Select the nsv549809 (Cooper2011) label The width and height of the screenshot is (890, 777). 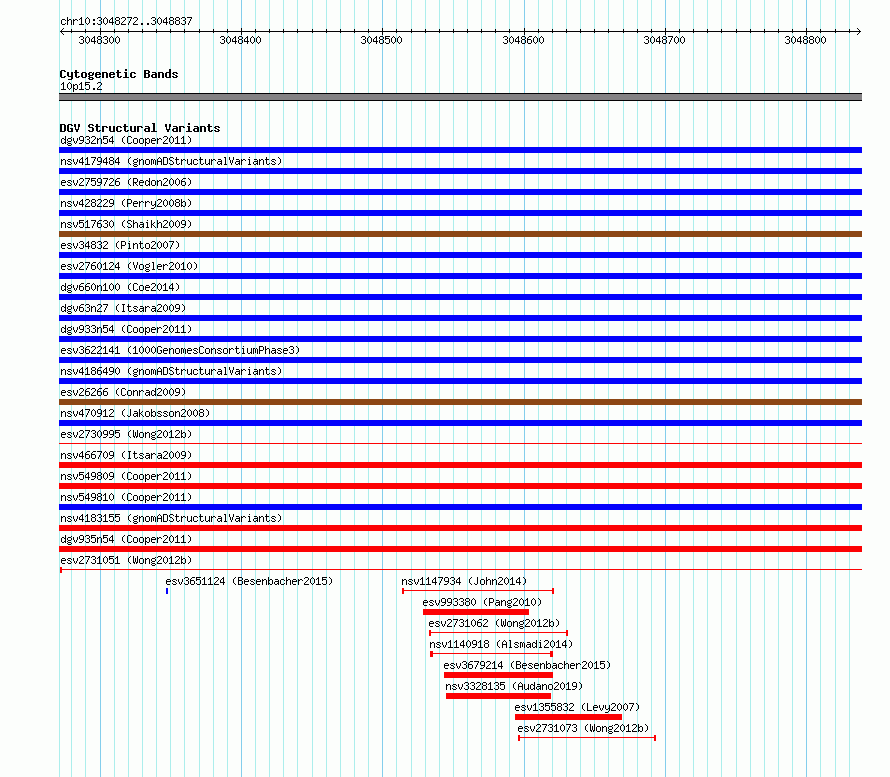[126, 476]
